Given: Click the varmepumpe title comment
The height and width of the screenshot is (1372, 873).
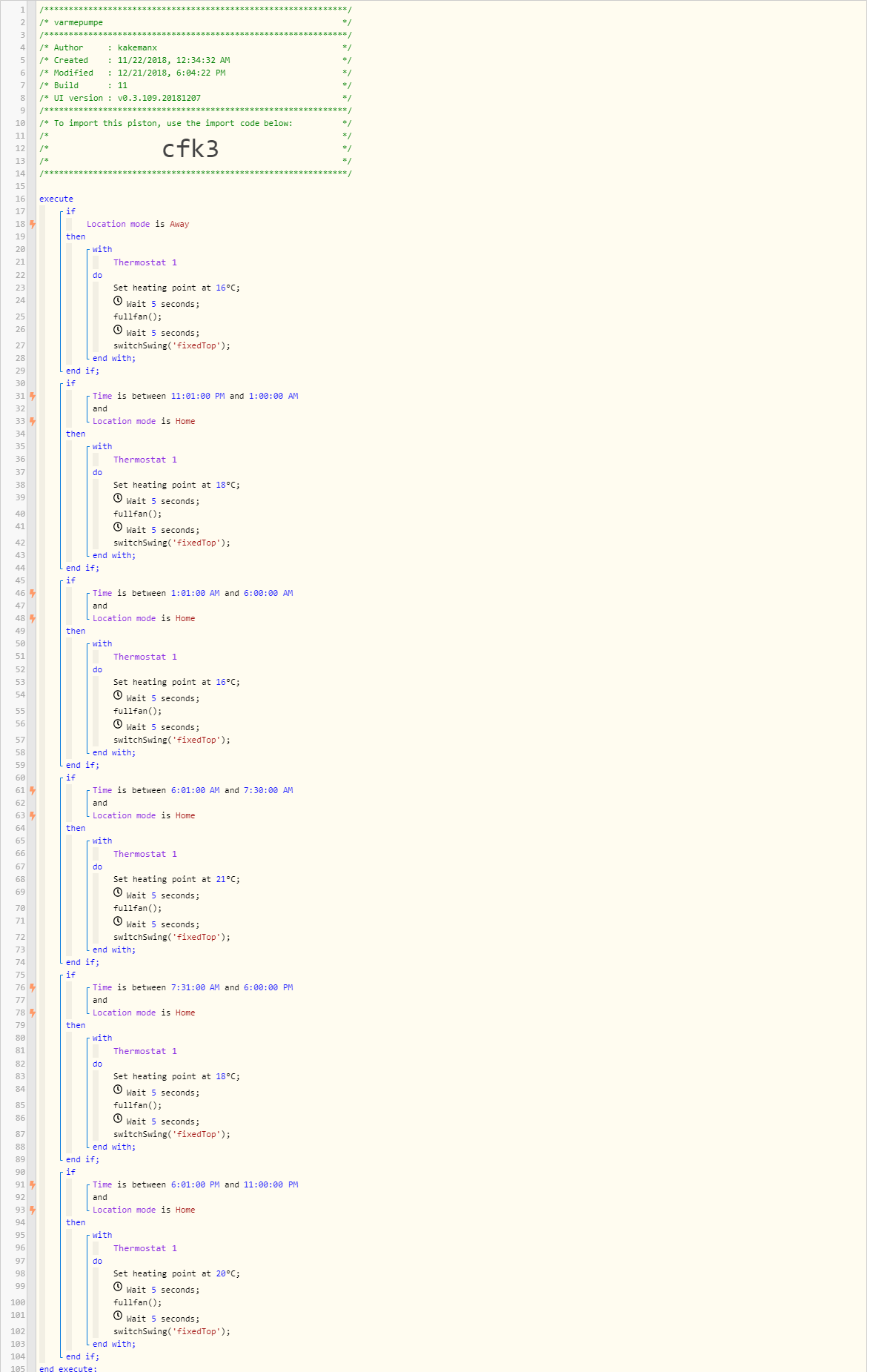Looking at the screenshot, I should (x=196, y=22).
